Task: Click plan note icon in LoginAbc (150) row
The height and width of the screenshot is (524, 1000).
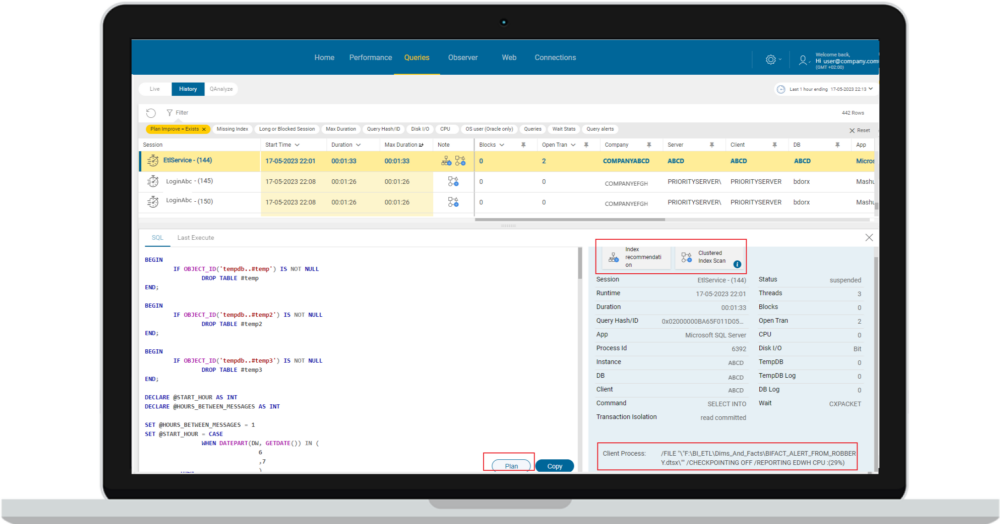Action: point(453,202)
